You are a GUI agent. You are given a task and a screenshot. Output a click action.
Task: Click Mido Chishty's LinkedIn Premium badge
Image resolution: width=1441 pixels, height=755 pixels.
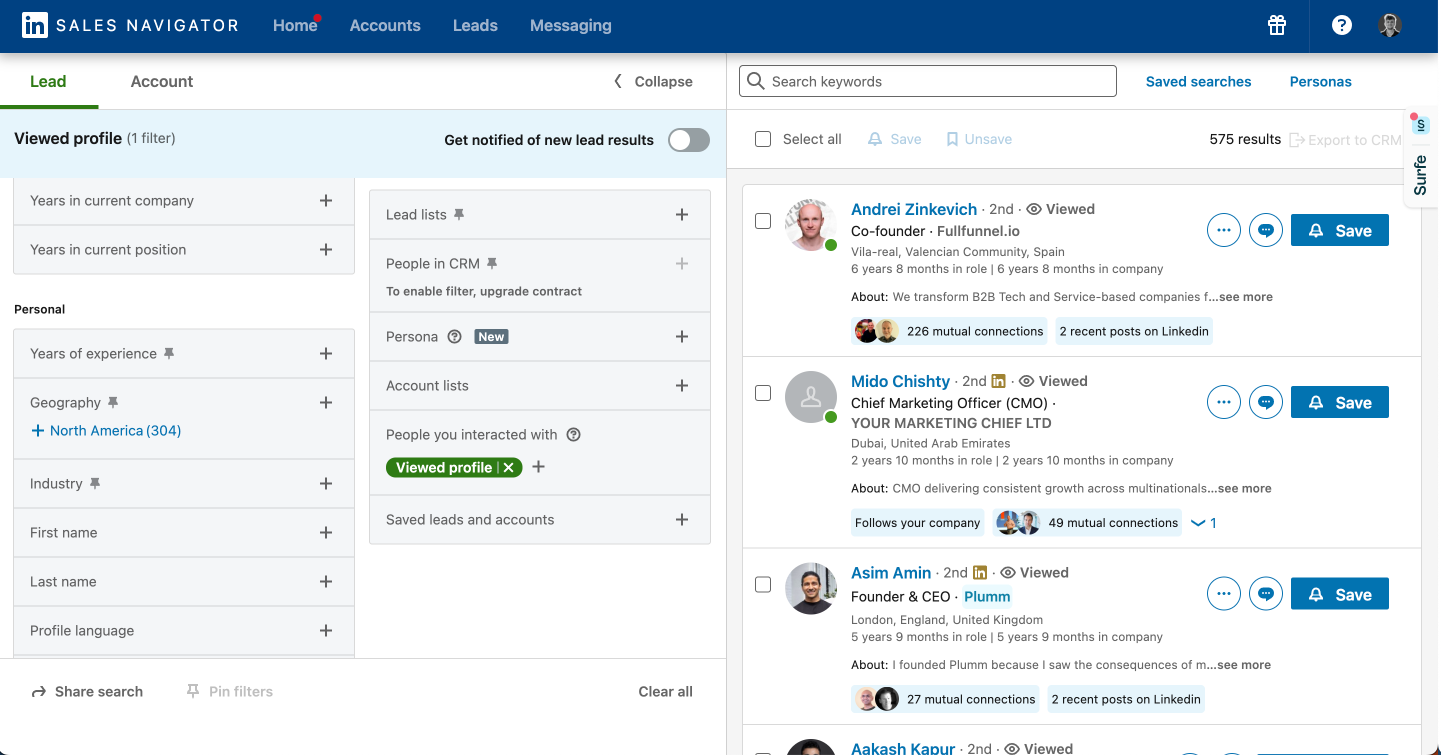998,381
